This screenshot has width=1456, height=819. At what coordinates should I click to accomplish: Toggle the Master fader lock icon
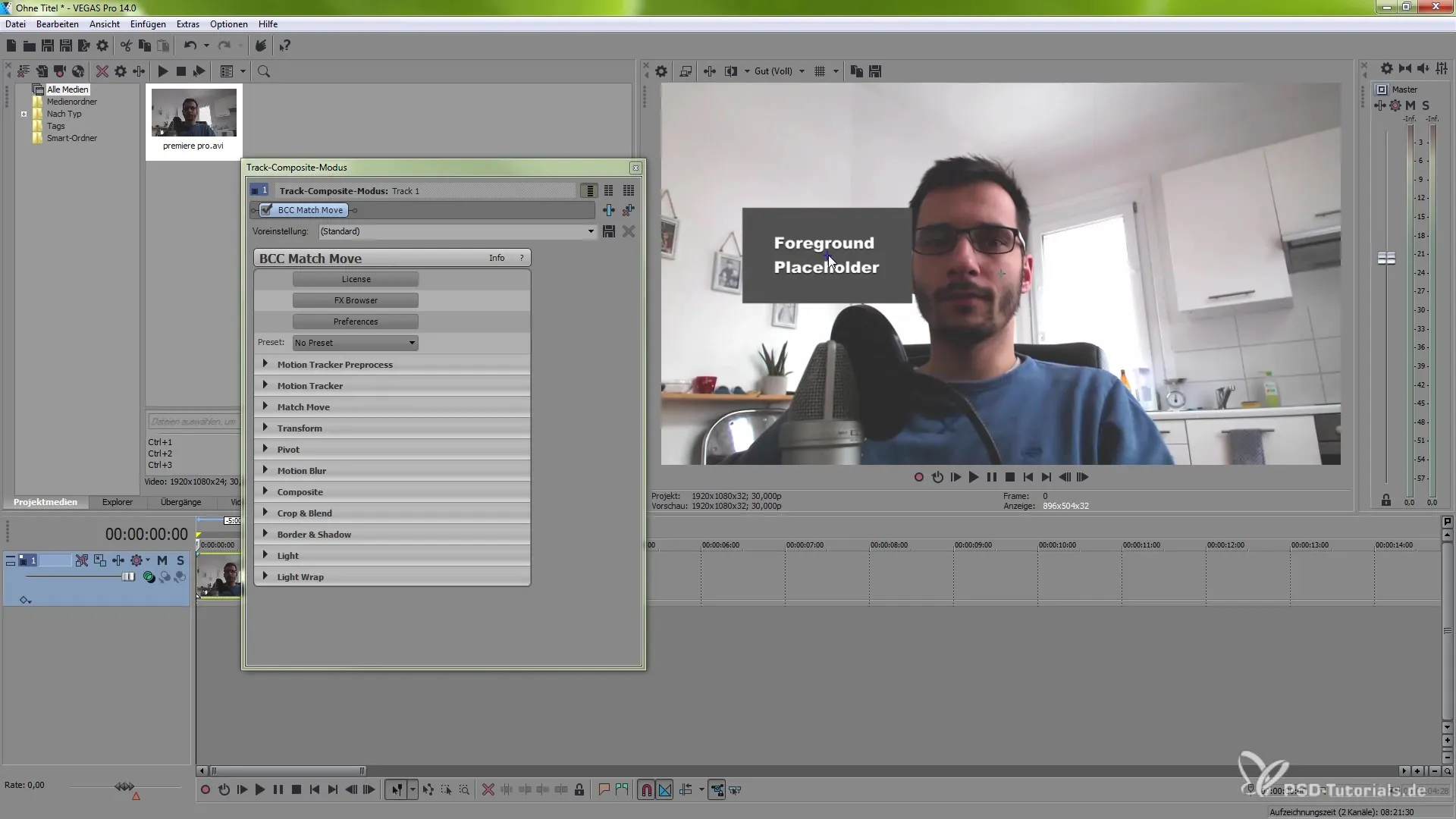(x=1386, y=500)
